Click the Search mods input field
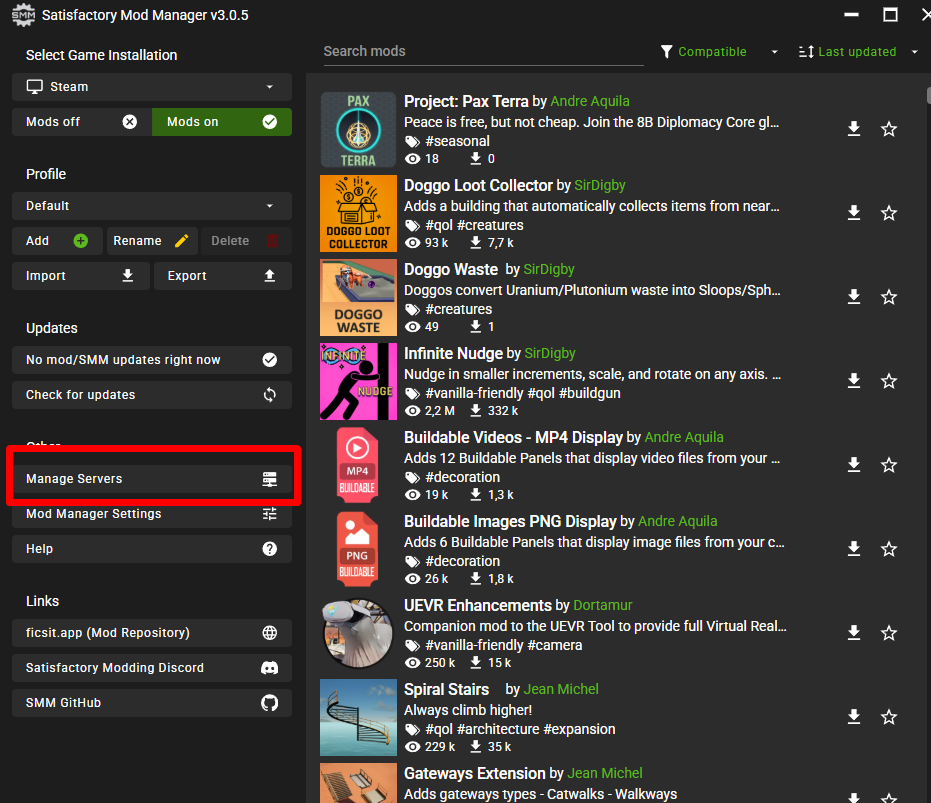The image size is (931, 803). pyautogui.click(x=482, y=52)
